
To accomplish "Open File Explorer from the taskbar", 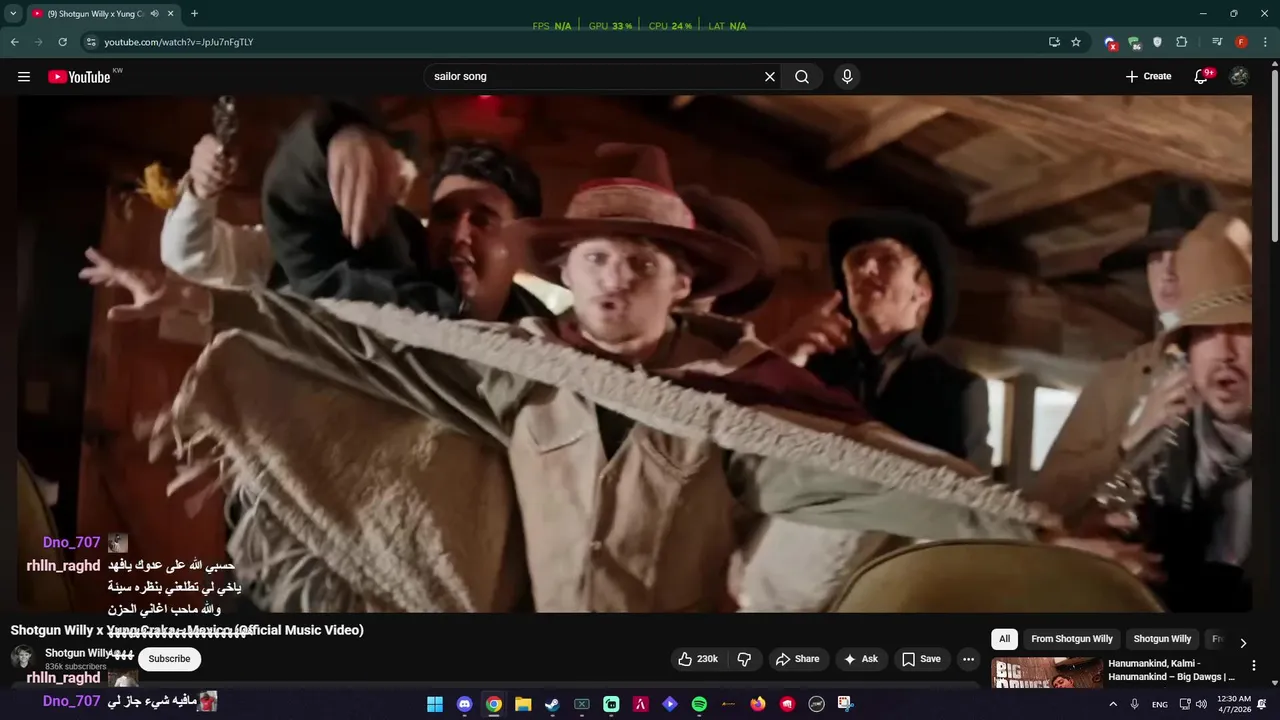I will pos(523,704).
